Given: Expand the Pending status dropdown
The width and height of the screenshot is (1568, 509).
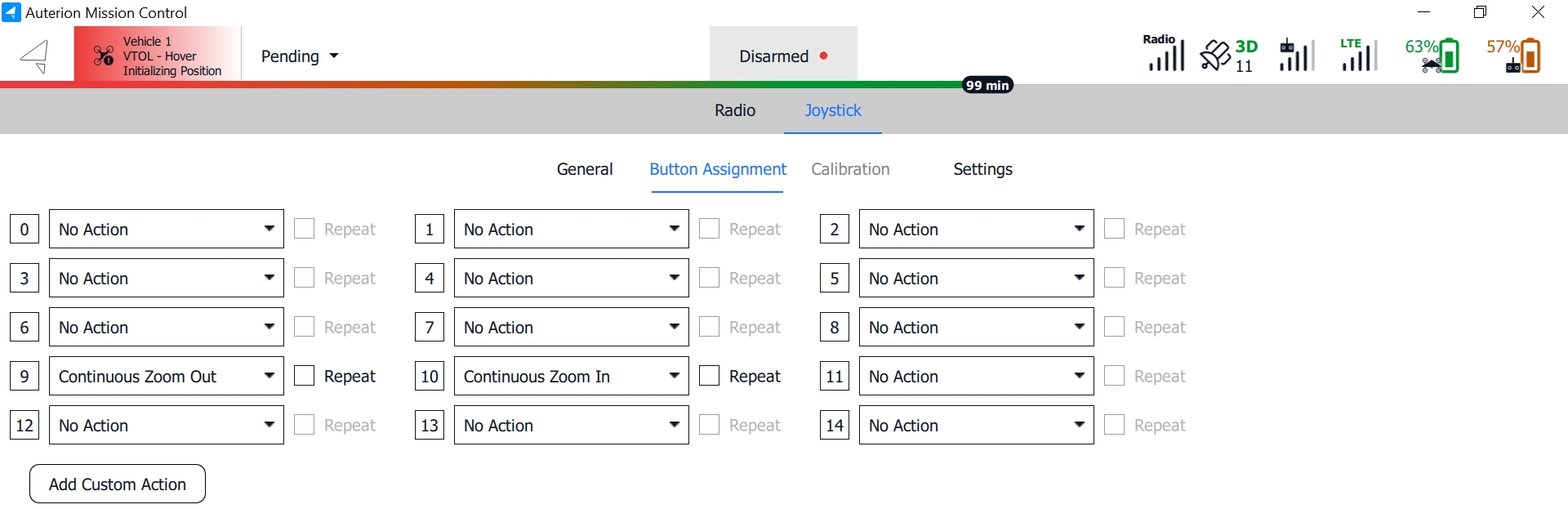Looking at the screenshot, I should pyautogui.click(x=299, y=56).
